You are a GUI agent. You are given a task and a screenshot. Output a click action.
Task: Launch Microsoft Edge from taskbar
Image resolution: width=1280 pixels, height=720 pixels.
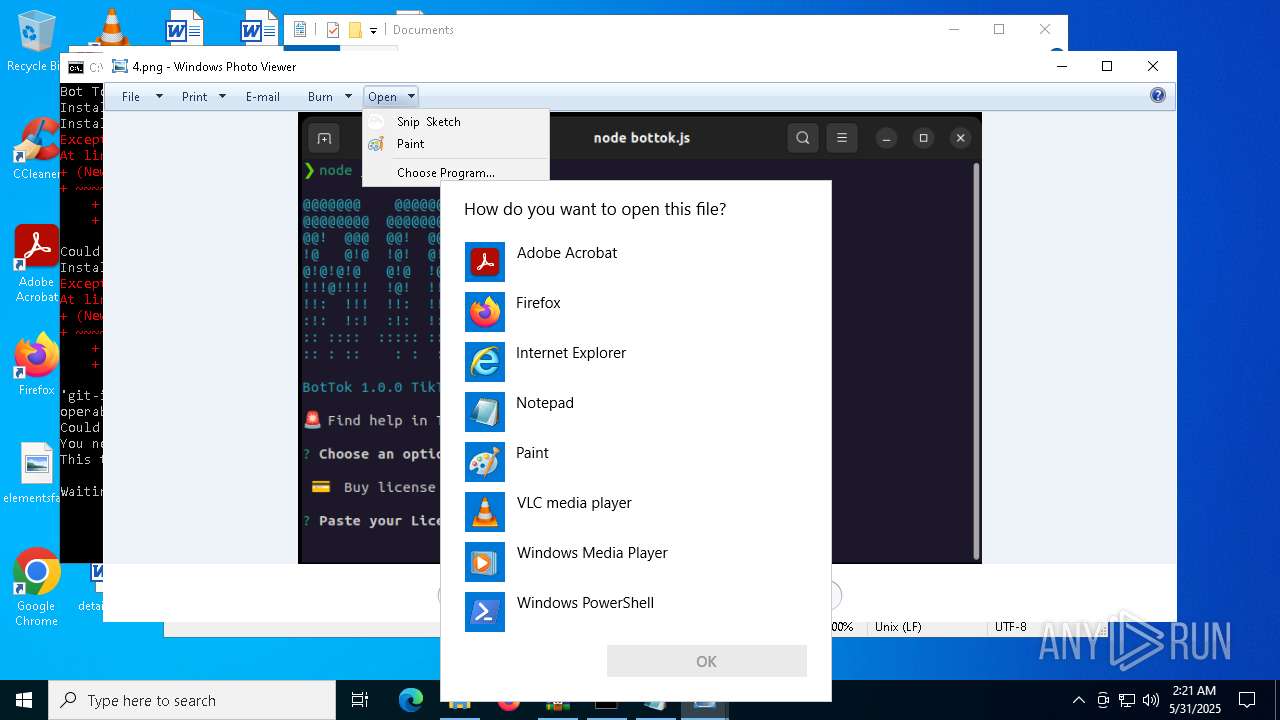tap(411, 700)
